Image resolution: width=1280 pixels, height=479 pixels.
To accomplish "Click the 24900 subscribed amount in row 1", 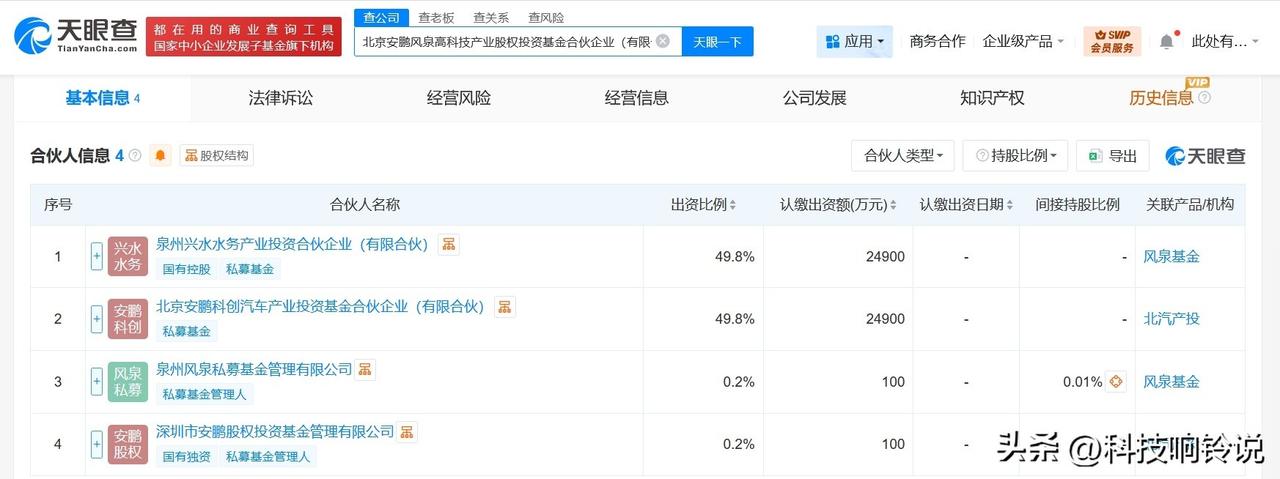I will [885, 256].
